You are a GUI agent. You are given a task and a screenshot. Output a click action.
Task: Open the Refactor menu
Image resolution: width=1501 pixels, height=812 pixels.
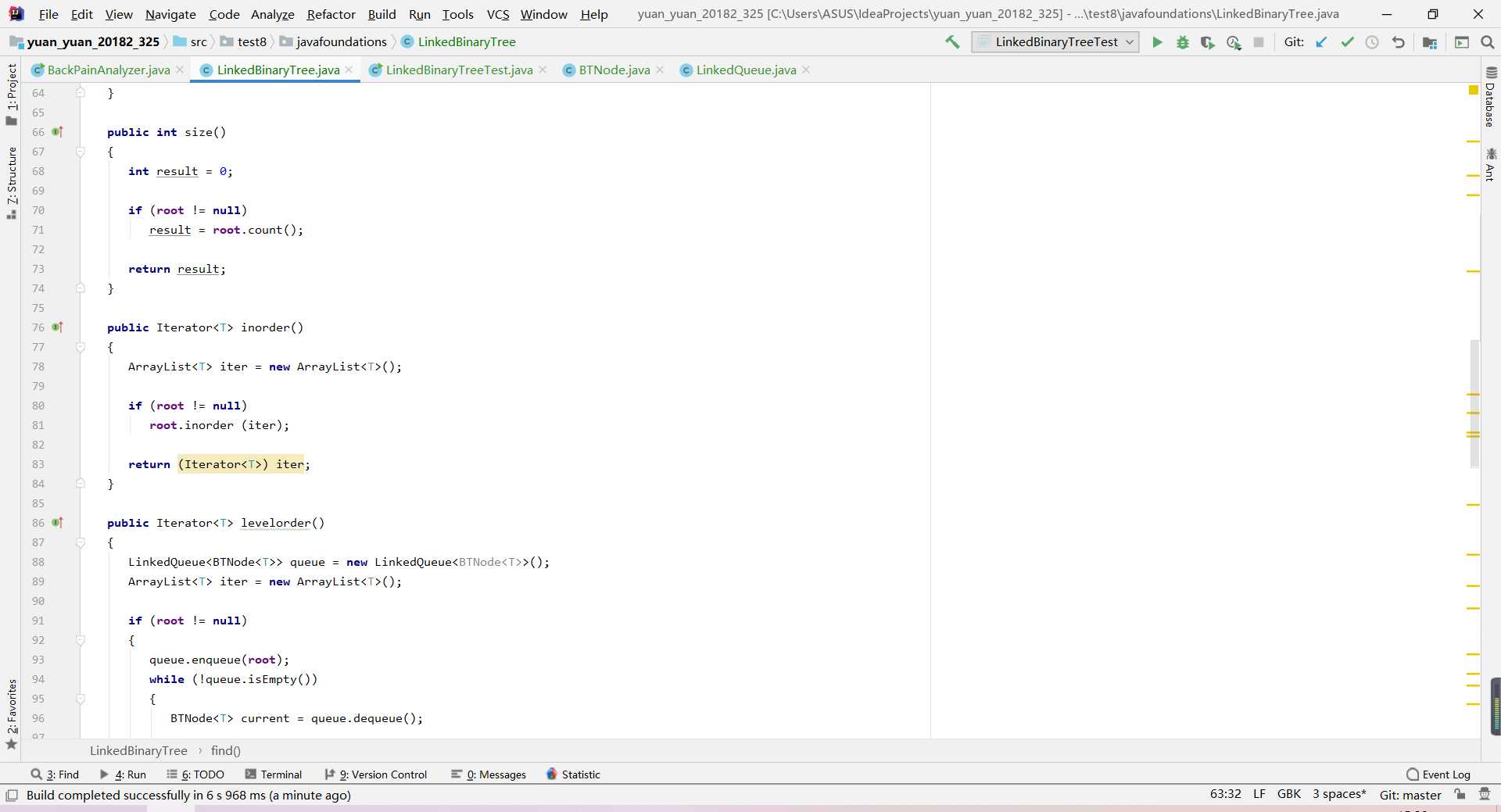(x=331, y=14)
